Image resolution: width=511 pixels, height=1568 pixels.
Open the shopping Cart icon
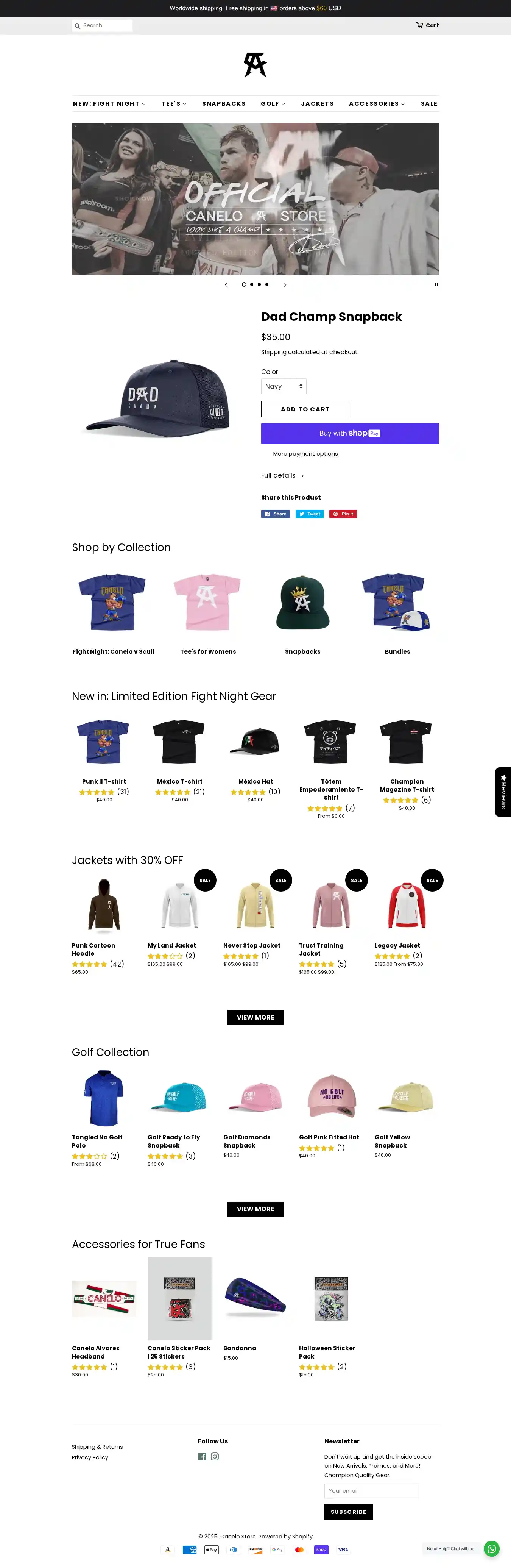pos(419,25)
